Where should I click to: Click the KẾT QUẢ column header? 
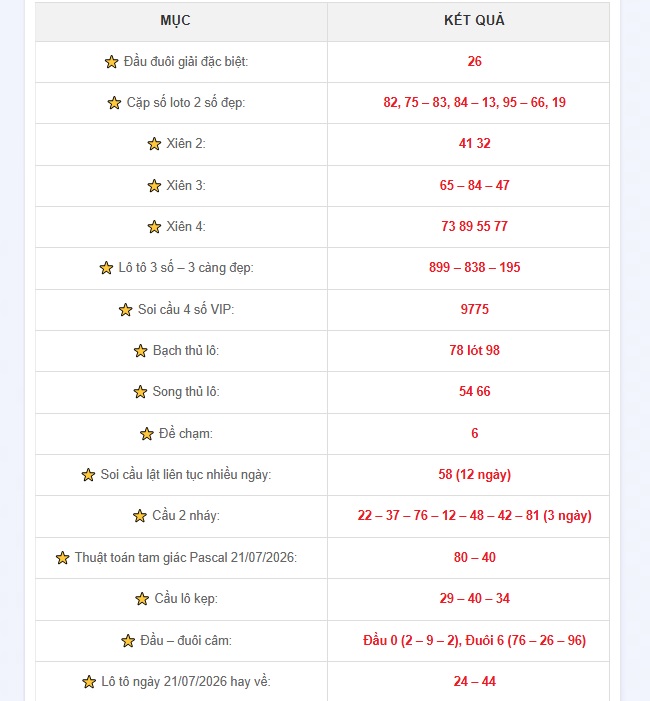(474, 20)
